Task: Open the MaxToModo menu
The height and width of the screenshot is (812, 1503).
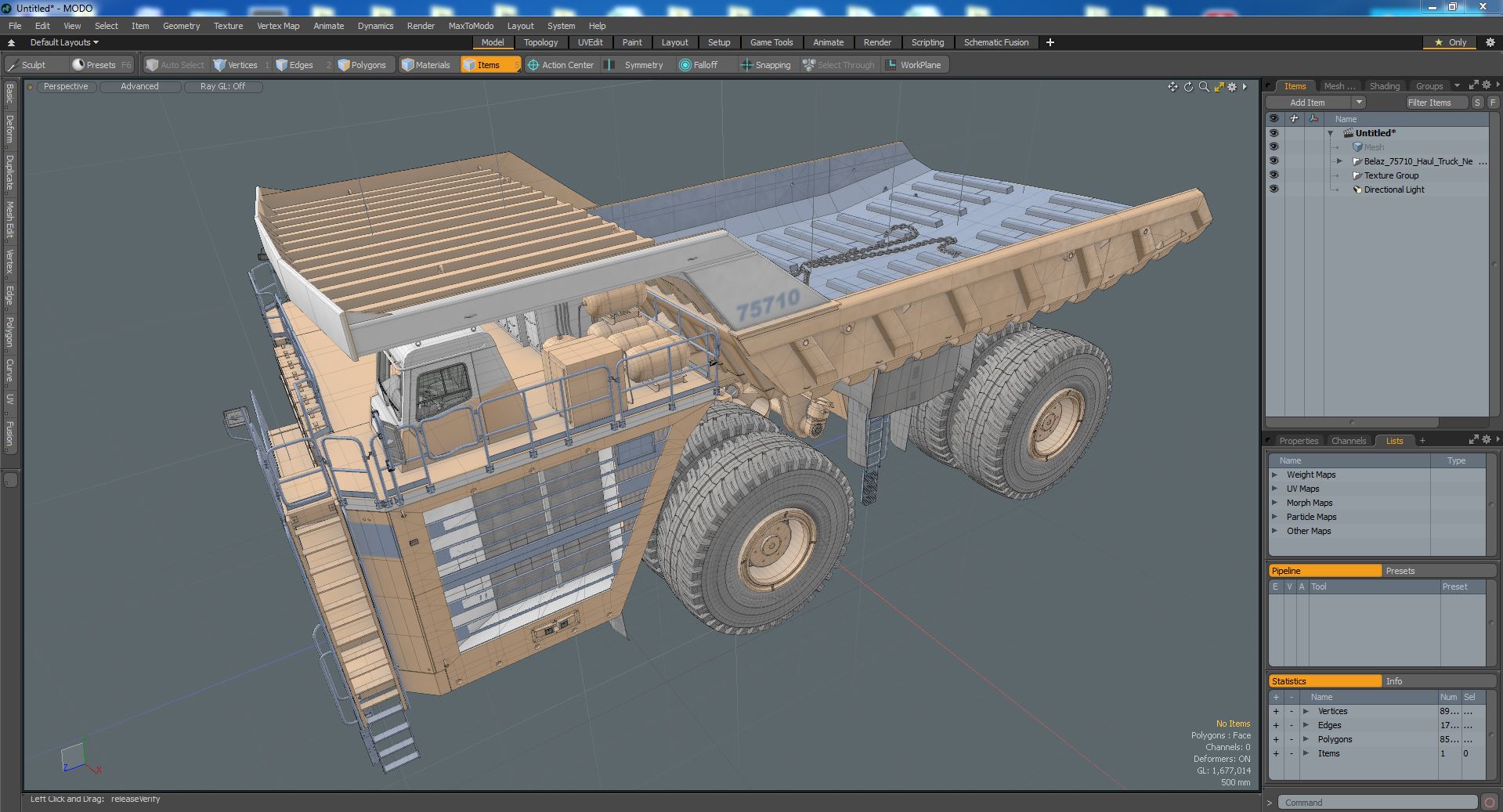Action: (x=471, y=26)
